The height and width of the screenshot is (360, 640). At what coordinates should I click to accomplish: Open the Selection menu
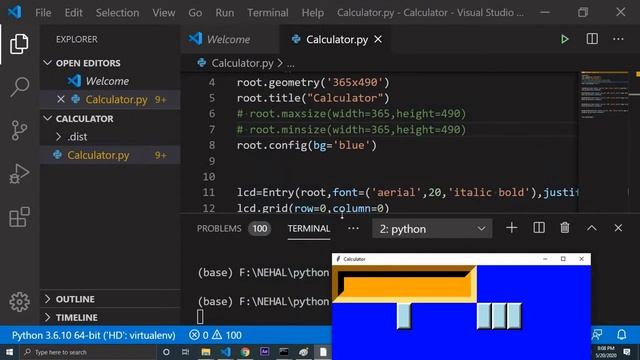pos(117,13)
